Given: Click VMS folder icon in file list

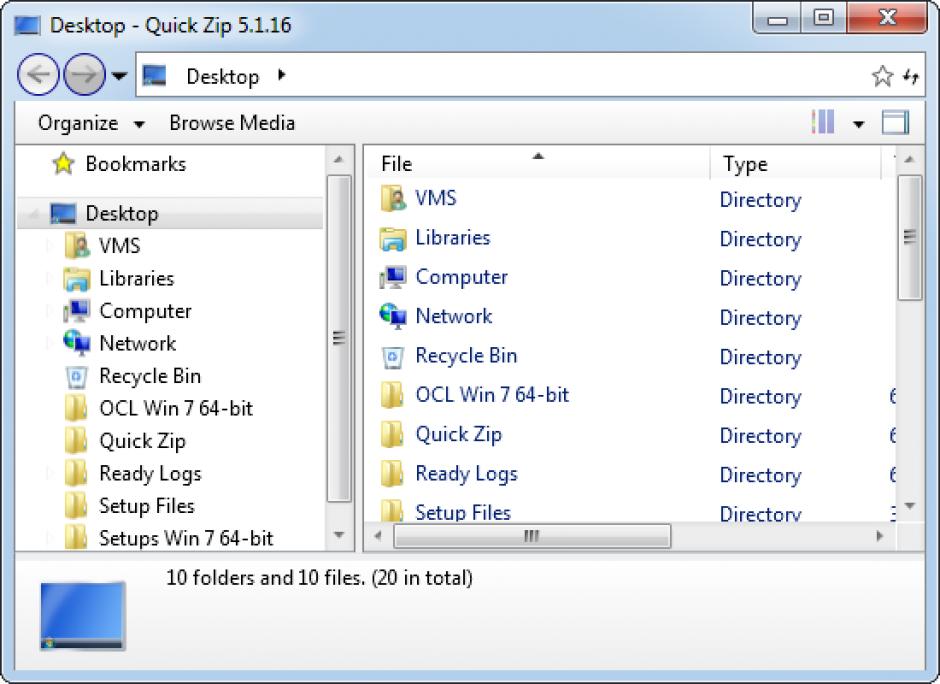Looking at the screenshot, I should 393,198.
